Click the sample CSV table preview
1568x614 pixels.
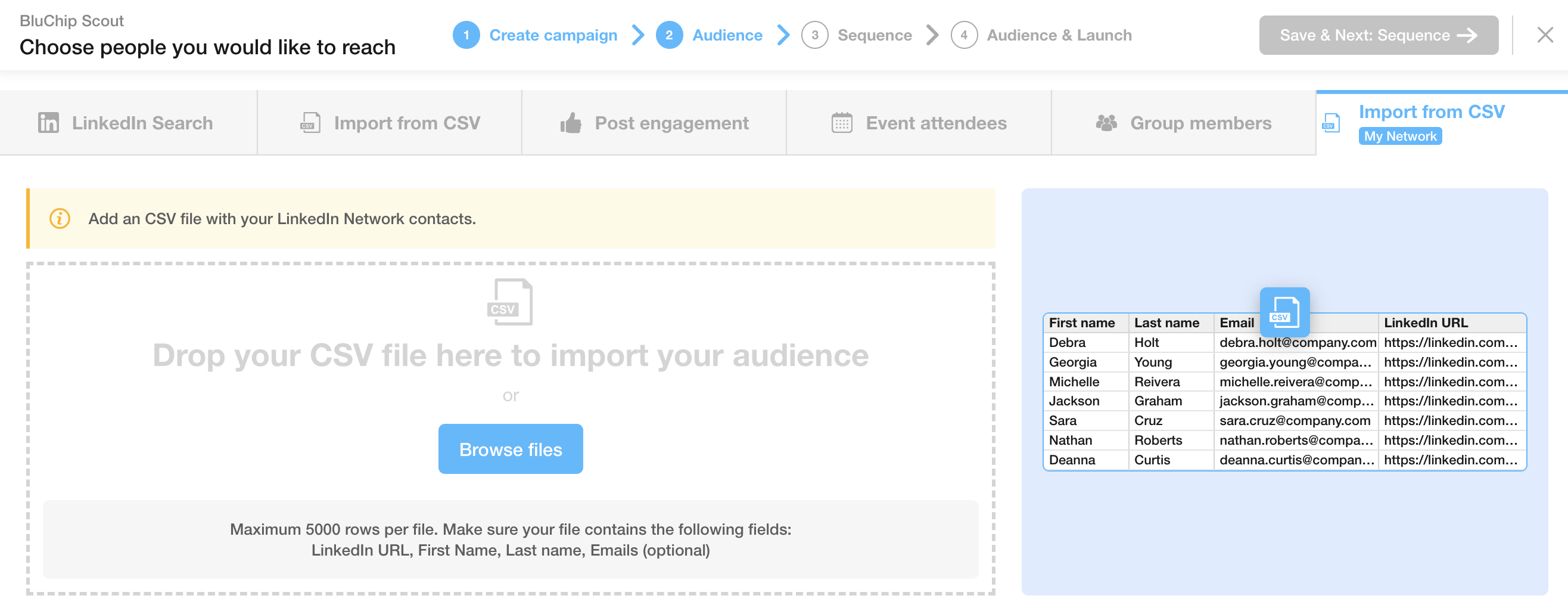coord(1284,392)
